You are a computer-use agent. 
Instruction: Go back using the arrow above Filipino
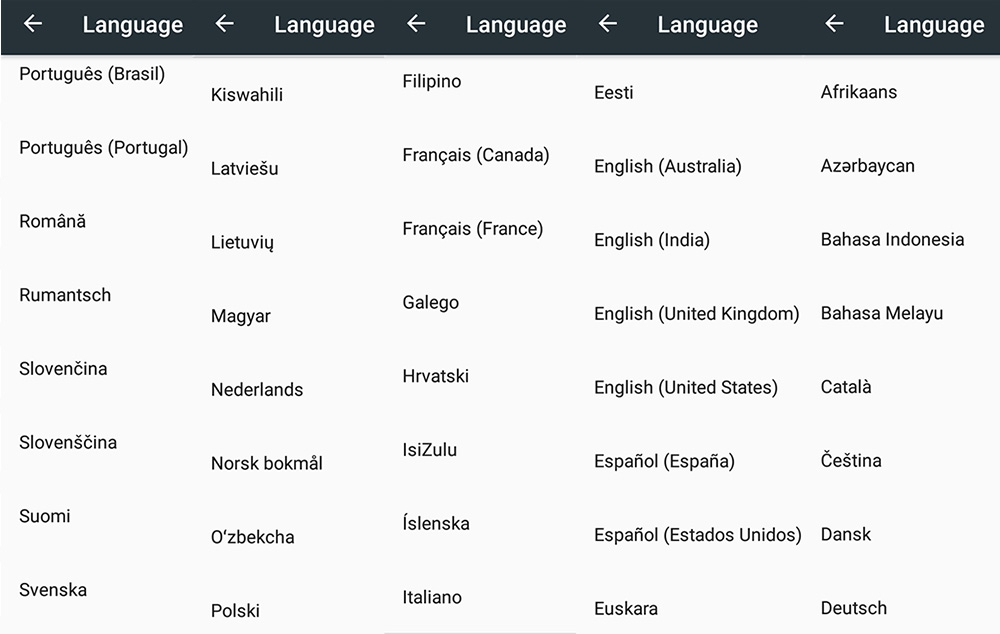point(417,24)
